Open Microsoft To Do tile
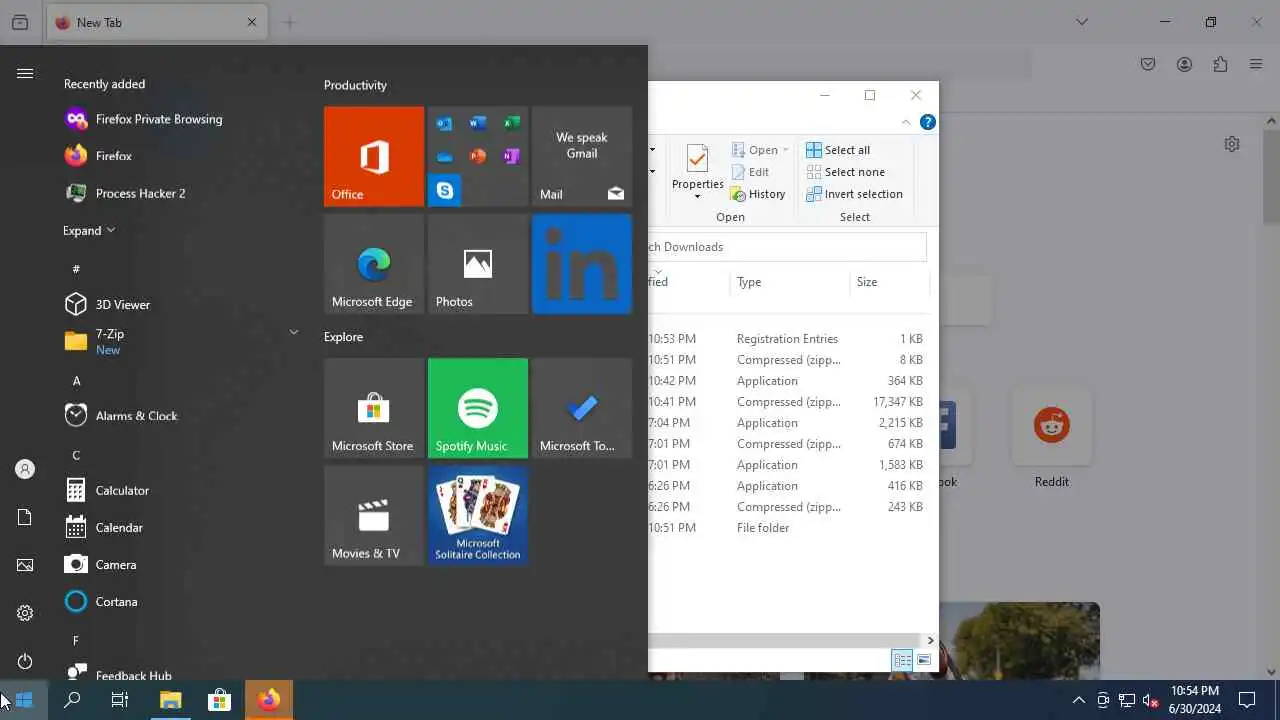Viewport: 1280px width, 720px height. [582, 408]
